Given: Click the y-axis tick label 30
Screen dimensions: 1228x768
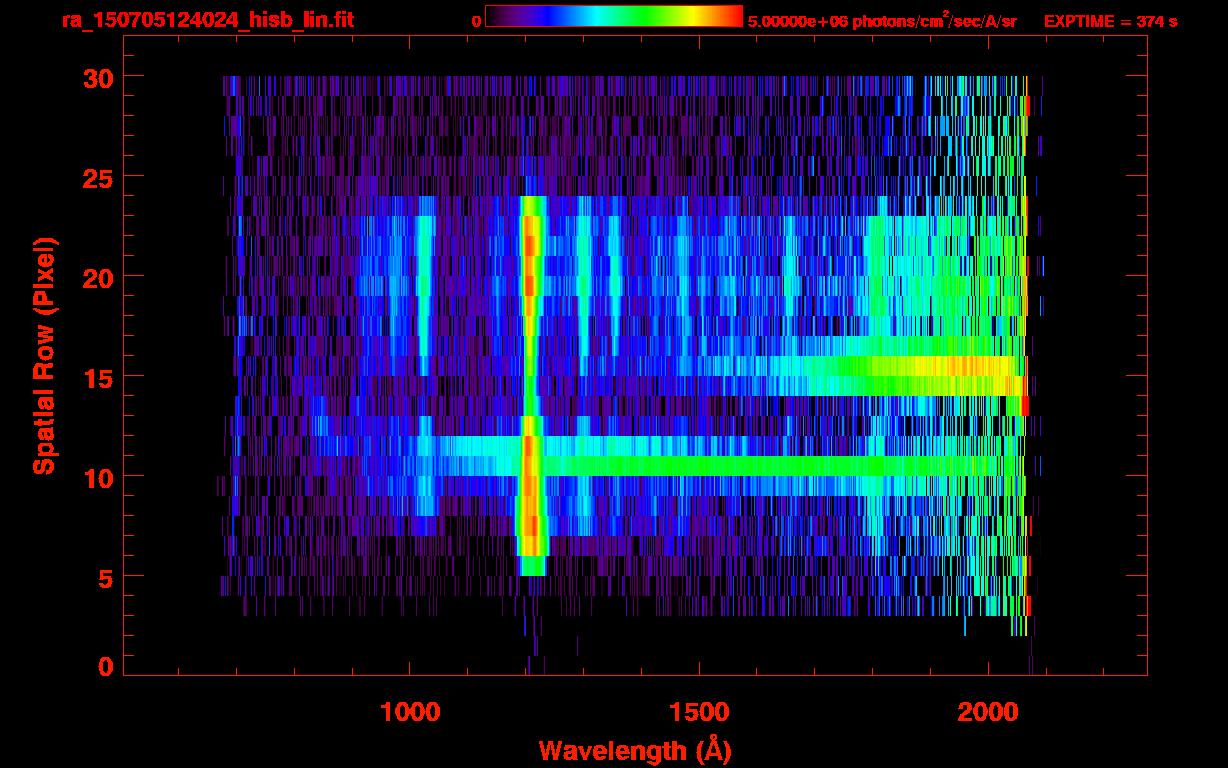Looking at the screenshot, I should [x=97, y=77].
